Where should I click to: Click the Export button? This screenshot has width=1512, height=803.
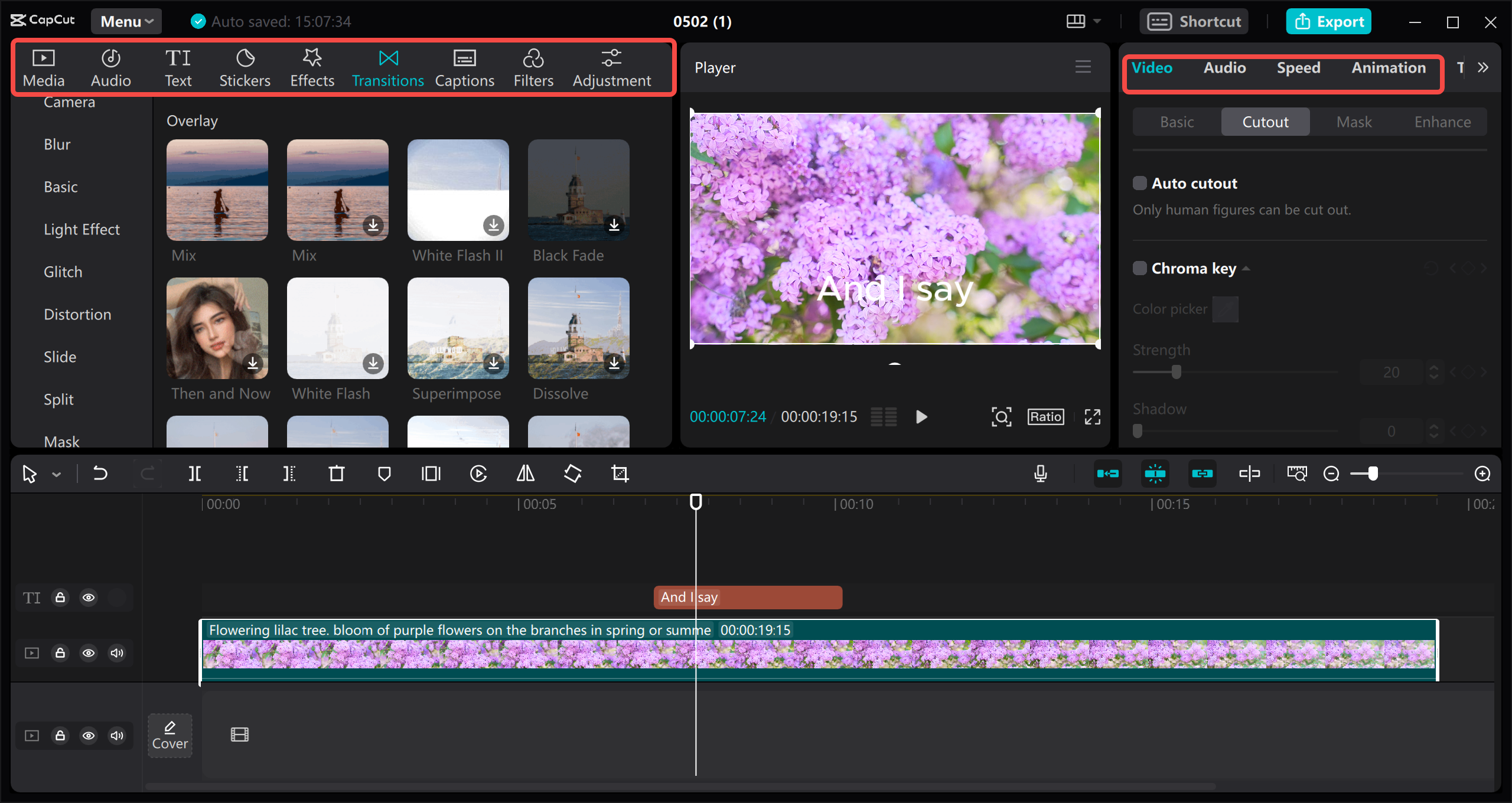point(1329,21)
